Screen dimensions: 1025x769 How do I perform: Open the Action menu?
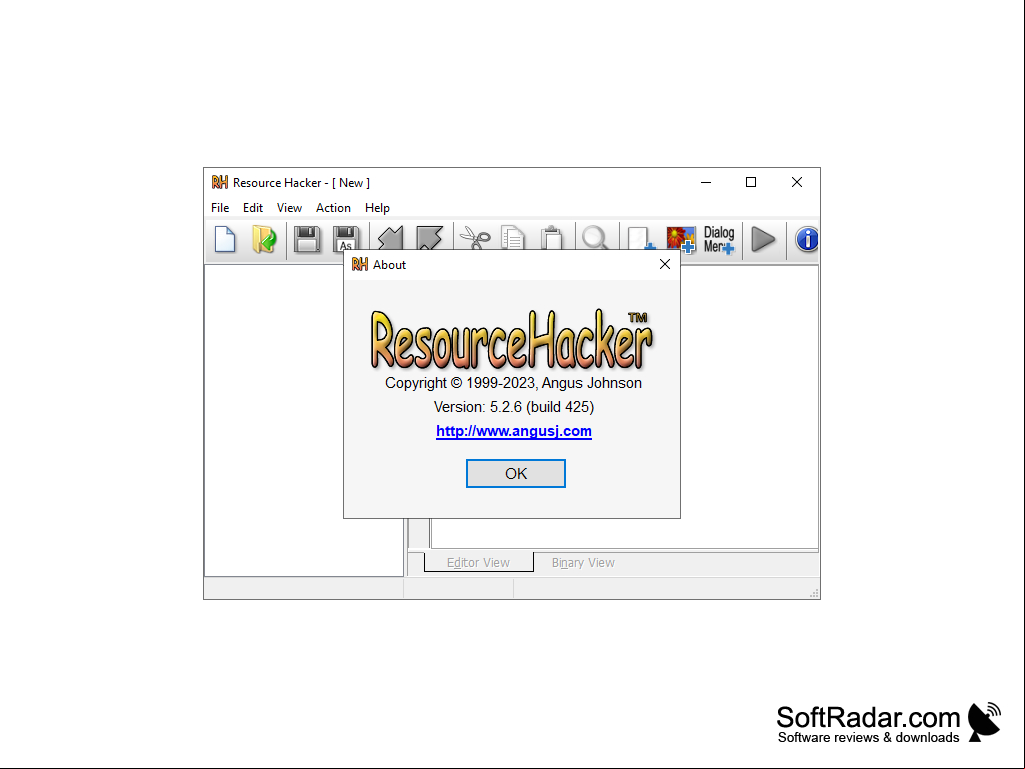point(333,208)
